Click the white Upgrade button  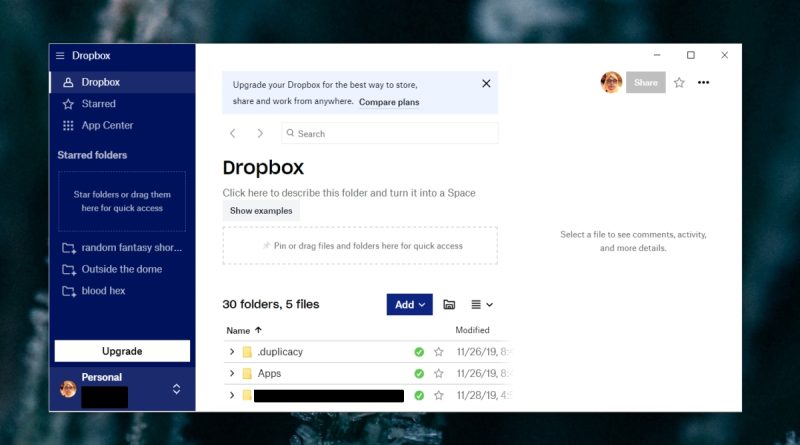(122, 351)
